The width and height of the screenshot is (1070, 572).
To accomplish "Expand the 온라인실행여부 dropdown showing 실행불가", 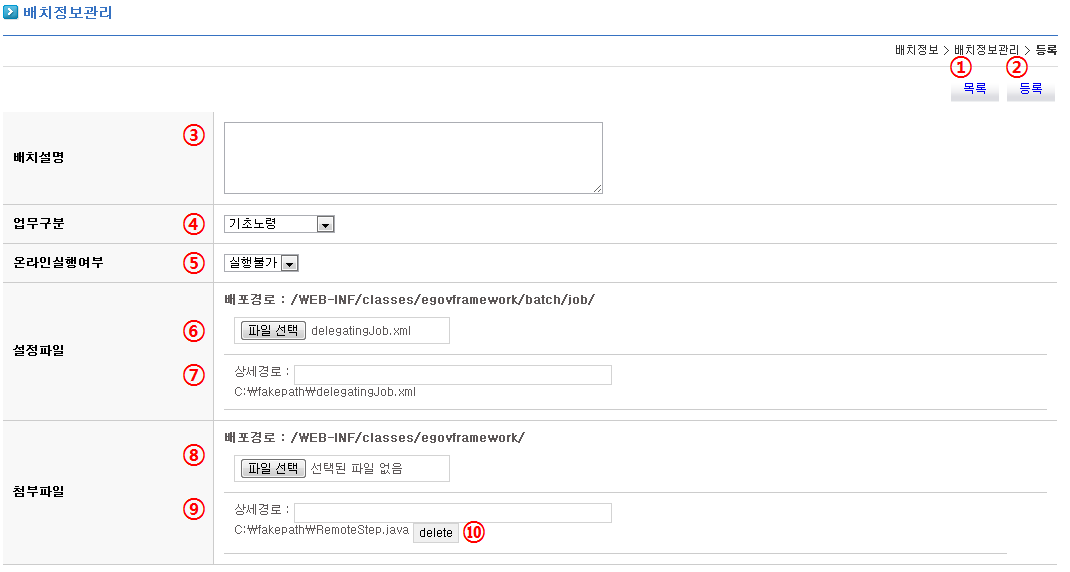I will [x=261, y=264].
